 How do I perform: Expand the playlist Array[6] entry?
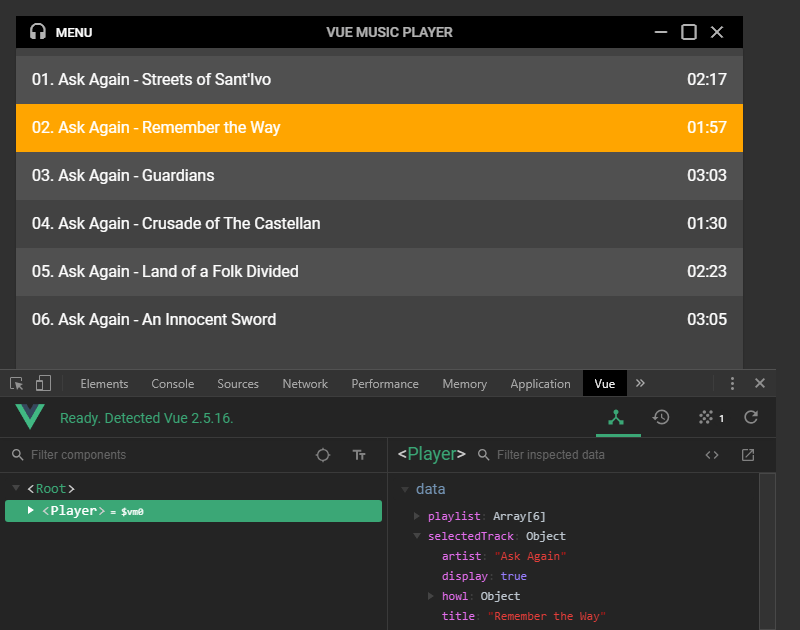pos(417,516)
